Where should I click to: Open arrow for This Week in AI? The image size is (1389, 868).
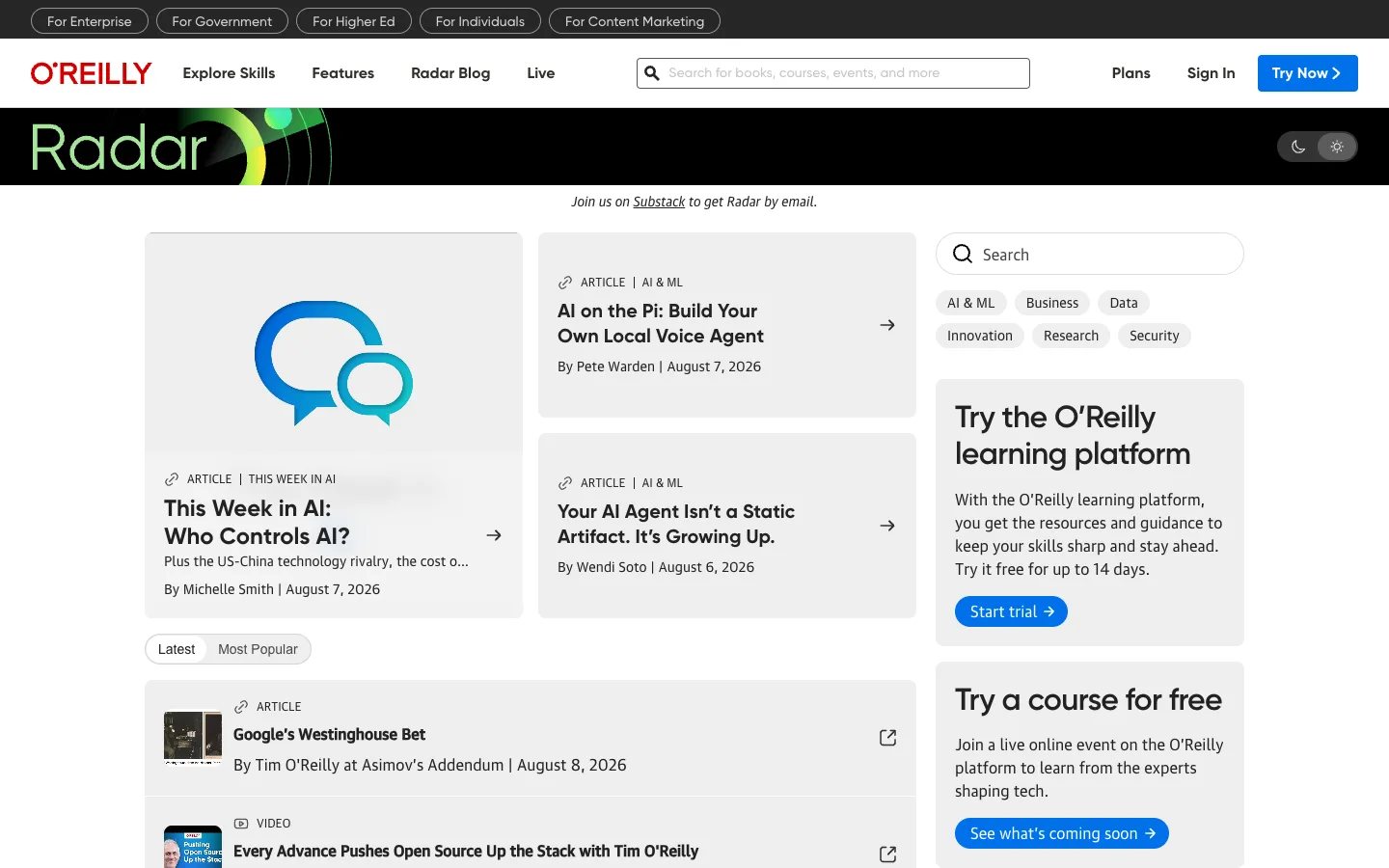tap(494, 535)
